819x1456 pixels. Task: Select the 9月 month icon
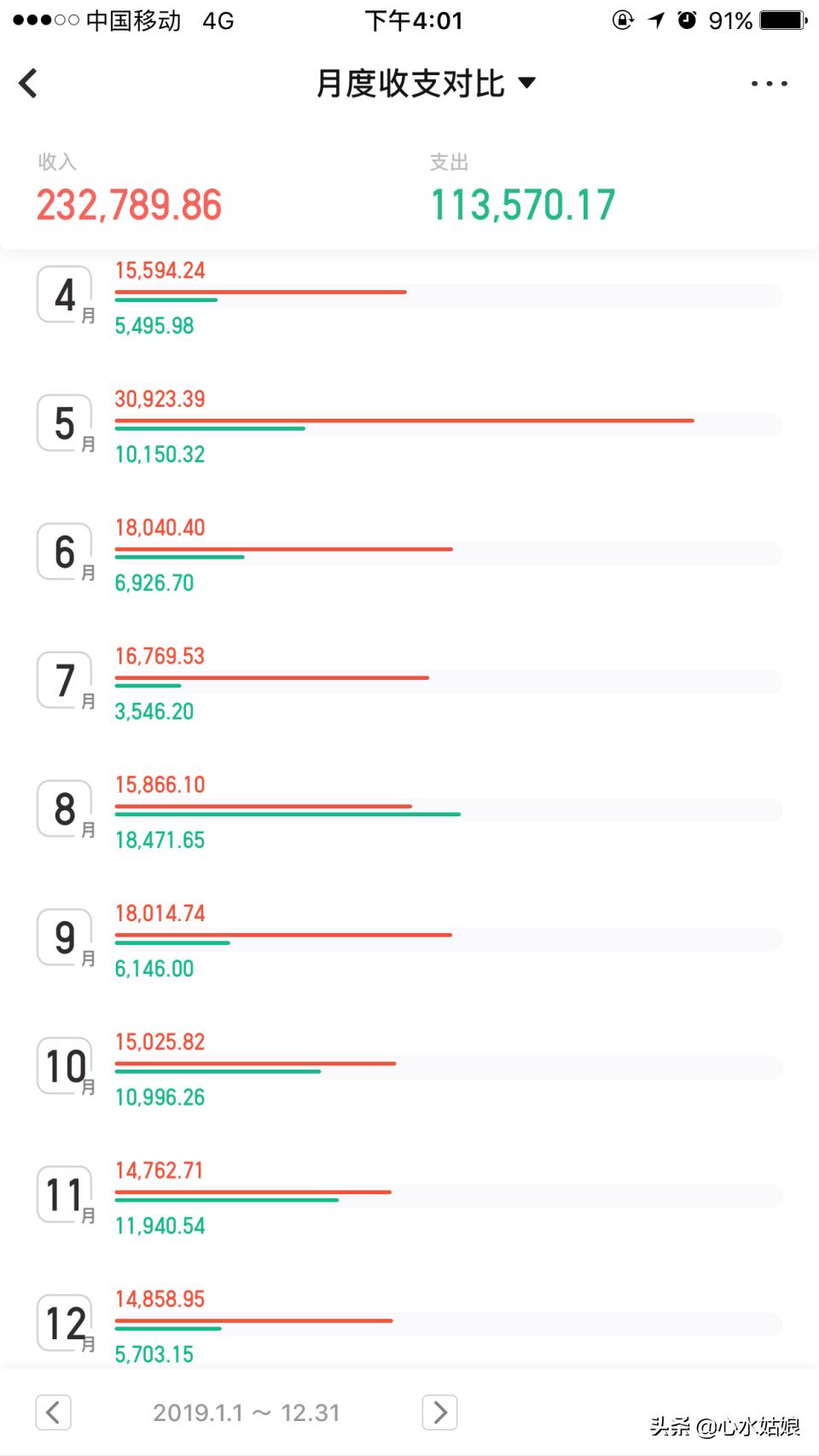(65, 937)
